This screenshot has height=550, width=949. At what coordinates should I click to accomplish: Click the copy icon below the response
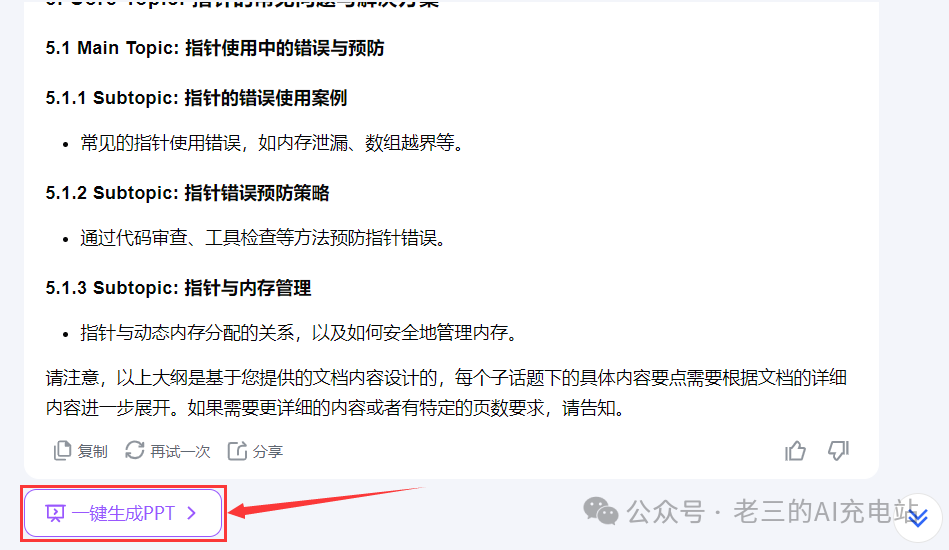click(62, 451)
